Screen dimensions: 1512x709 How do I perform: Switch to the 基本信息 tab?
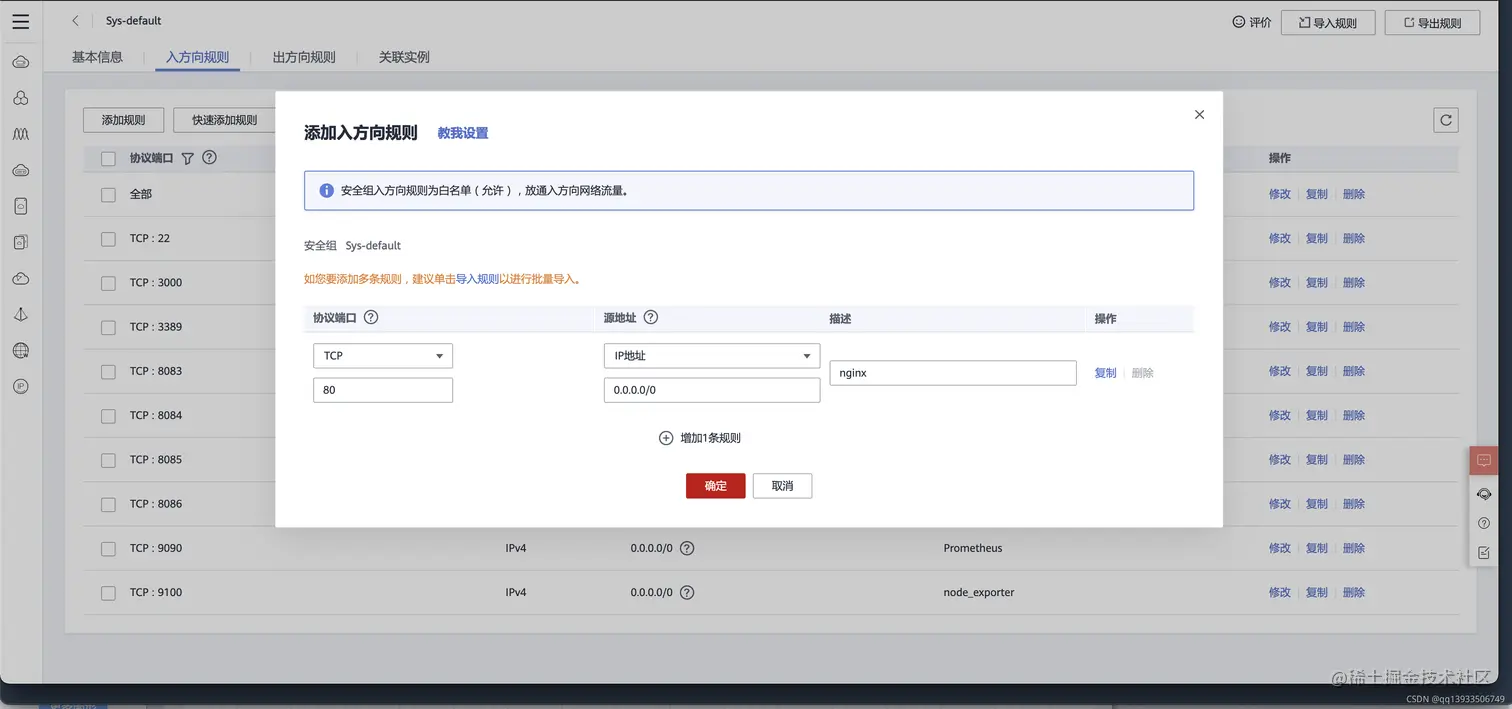(x=97, y=57)
